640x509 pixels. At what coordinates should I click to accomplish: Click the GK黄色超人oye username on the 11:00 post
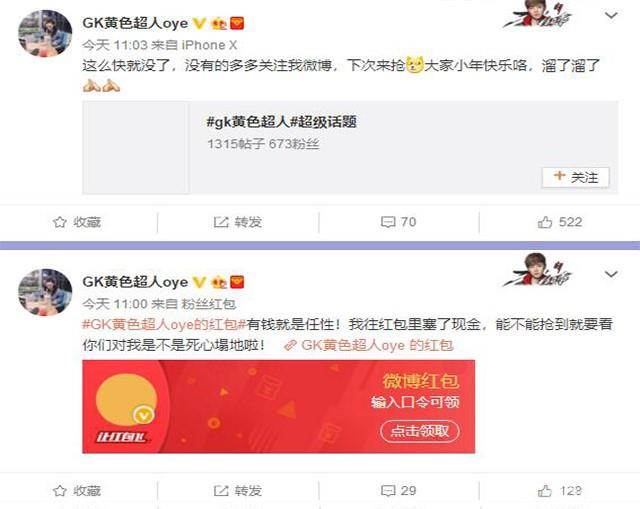click(x=135, y=282)
